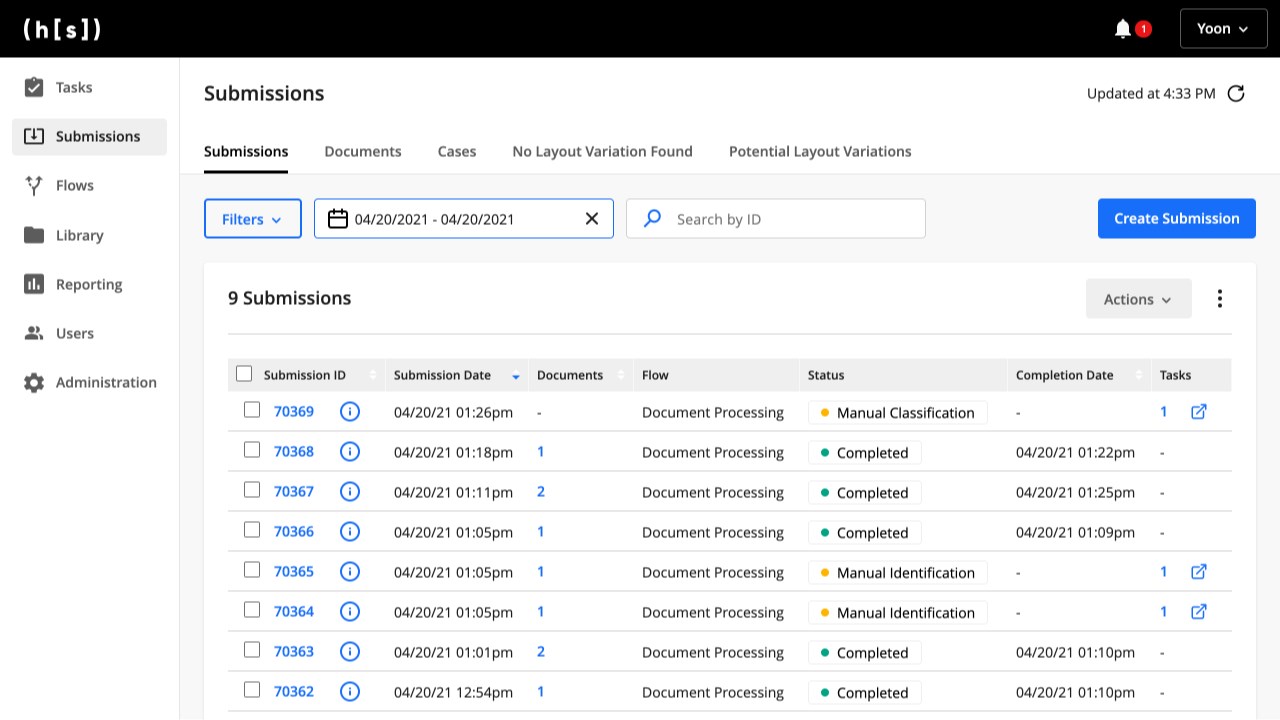Screen dimensions: 1280x720
Task: Go to Flows in sidebar
Action: [75, 186]
